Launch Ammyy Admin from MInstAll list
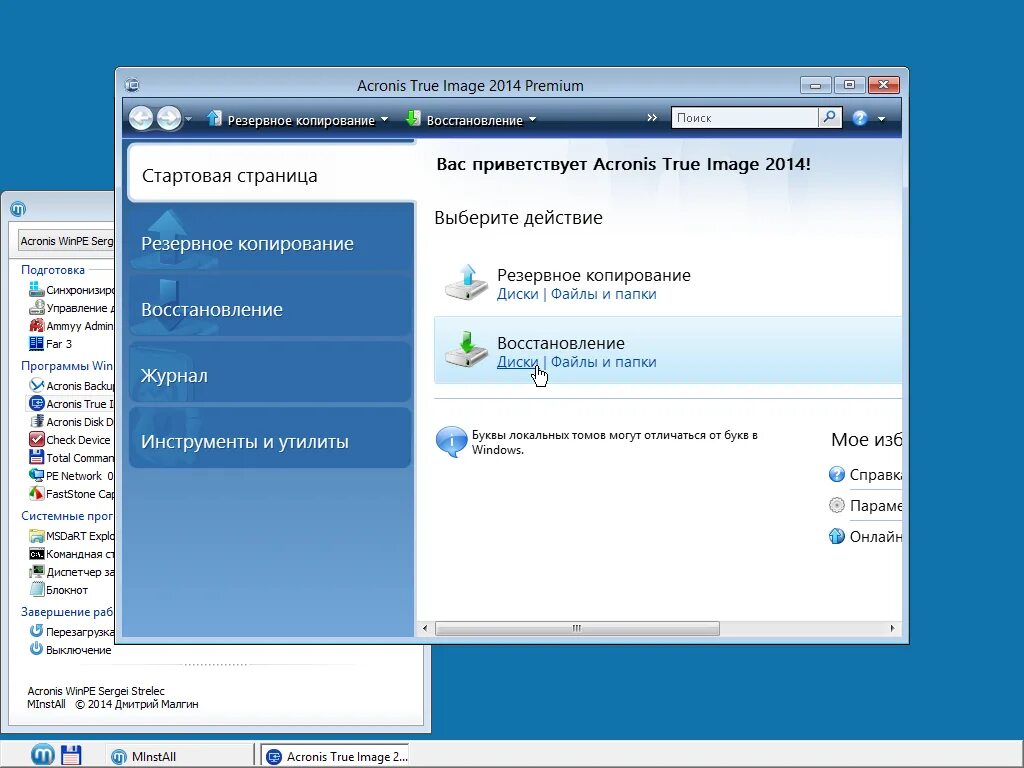This screenshot has width=1024, height=768. (71, 325)
